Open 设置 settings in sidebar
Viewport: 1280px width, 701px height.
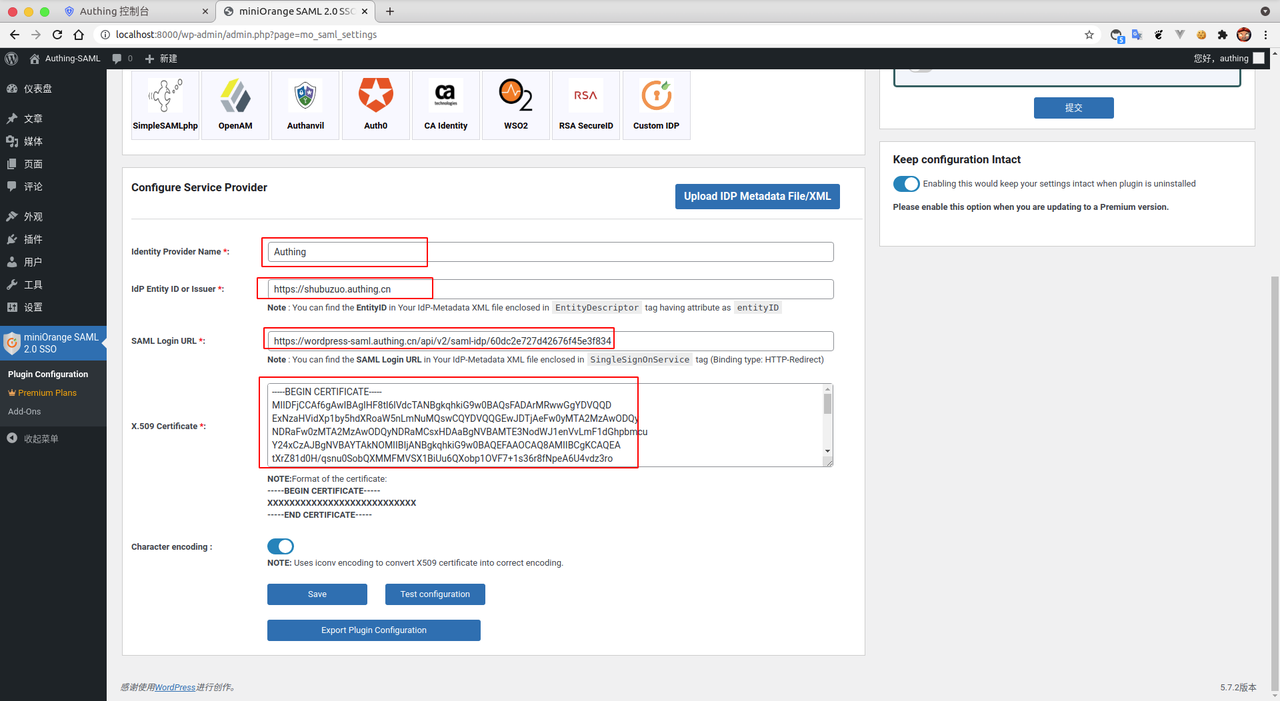[x=53, y=307]
